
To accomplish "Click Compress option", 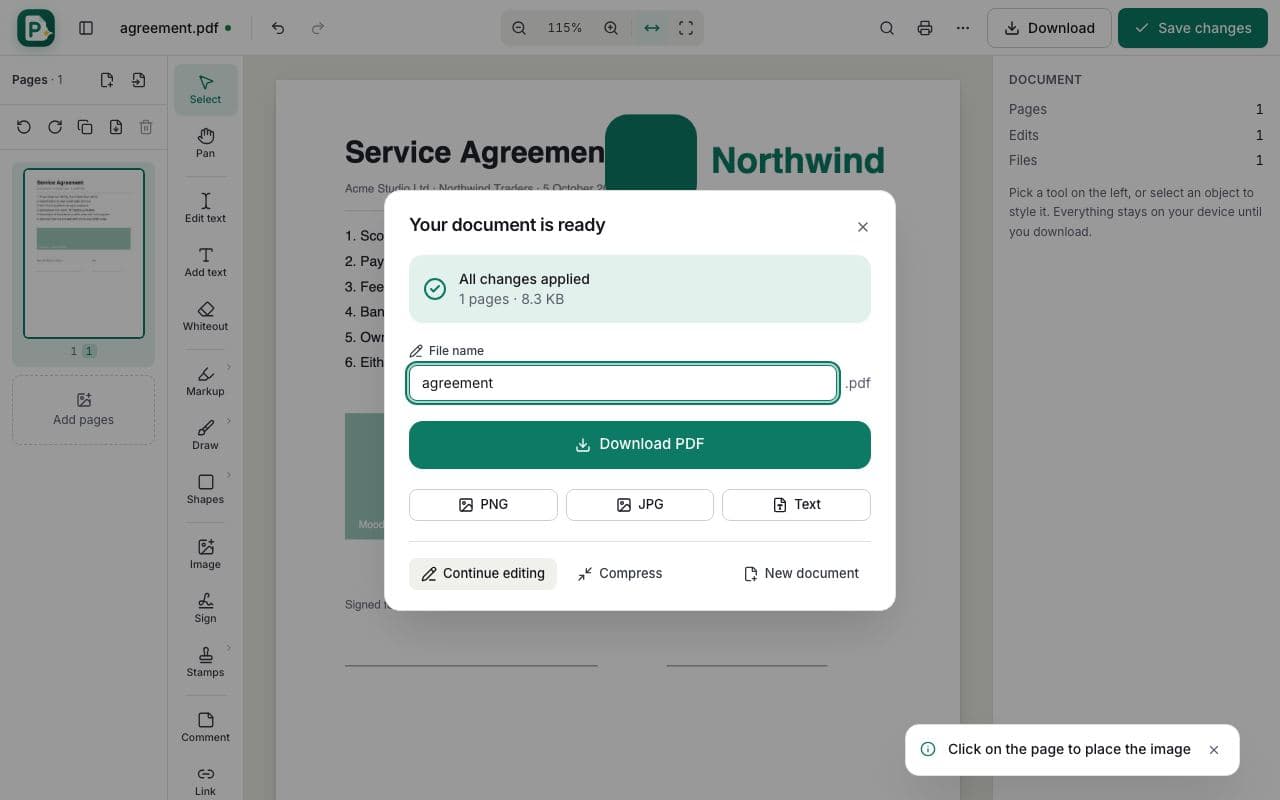I will point(620,573).
